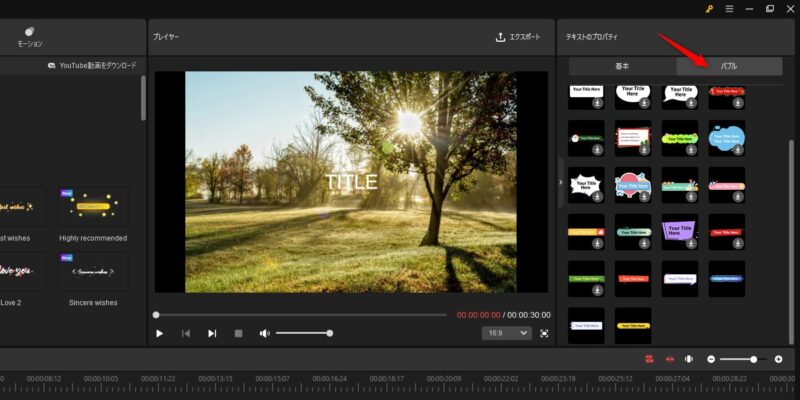Click the TITLE text in preview
The image size is (800, 400).
352,182
